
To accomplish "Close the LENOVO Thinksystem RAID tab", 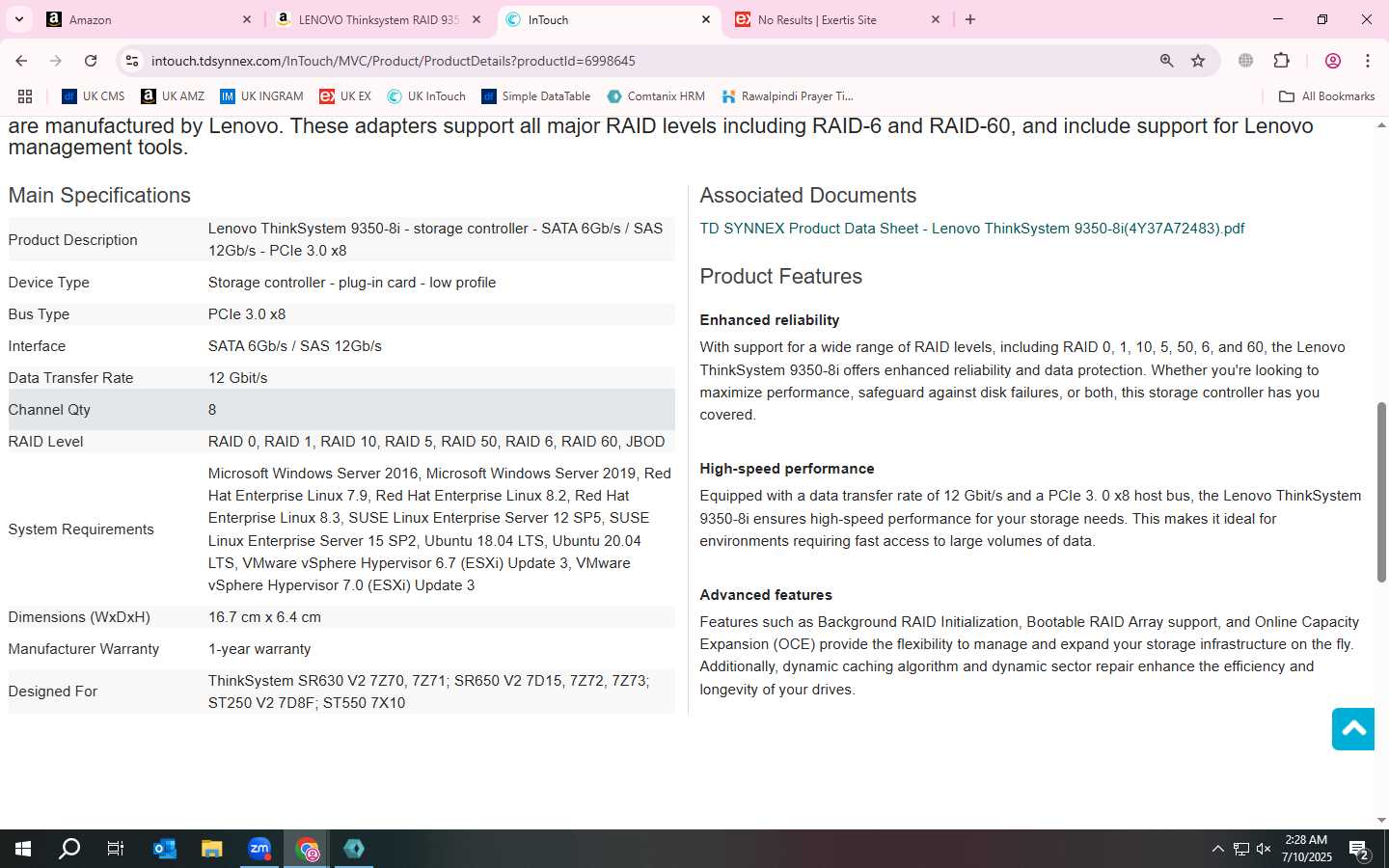I will tap(476, 19).
